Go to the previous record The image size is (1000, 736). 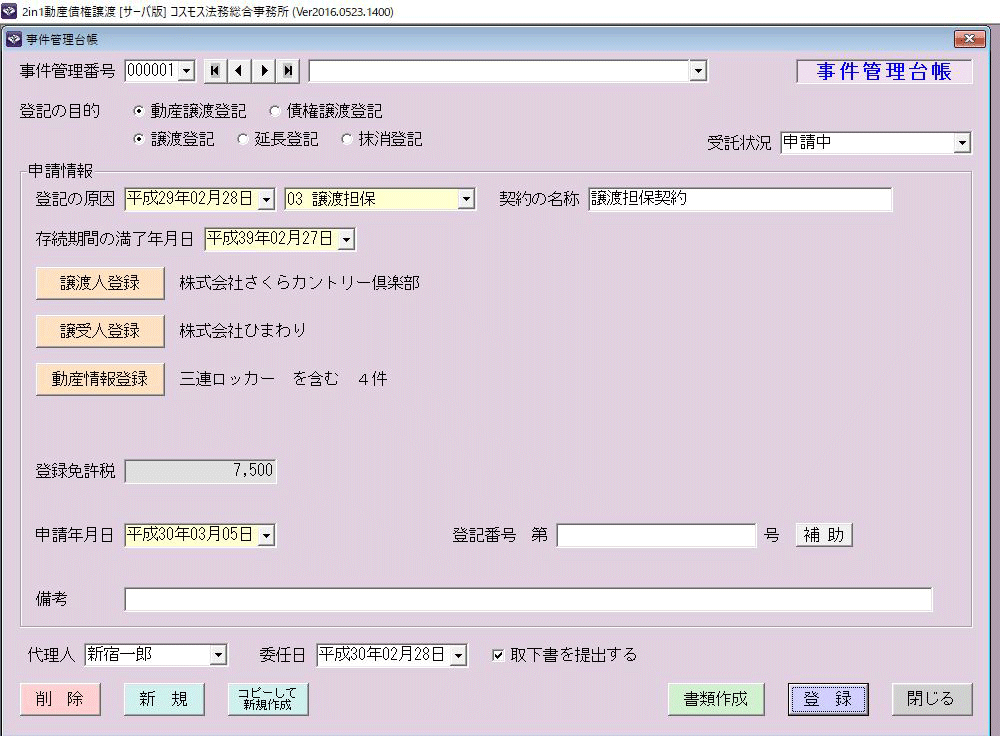(x=239, y=71)
